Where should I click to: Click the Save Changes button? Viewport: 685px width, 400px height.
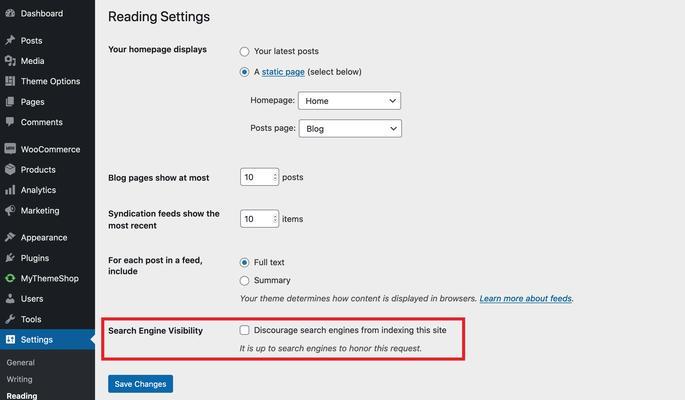coord(141,384)
